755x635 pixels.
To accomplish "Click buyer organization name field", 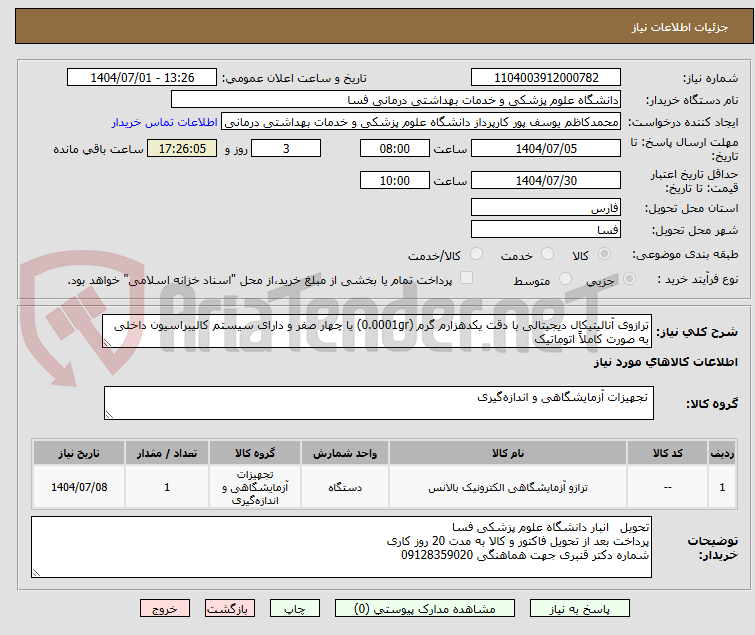I will coord(395,100).
